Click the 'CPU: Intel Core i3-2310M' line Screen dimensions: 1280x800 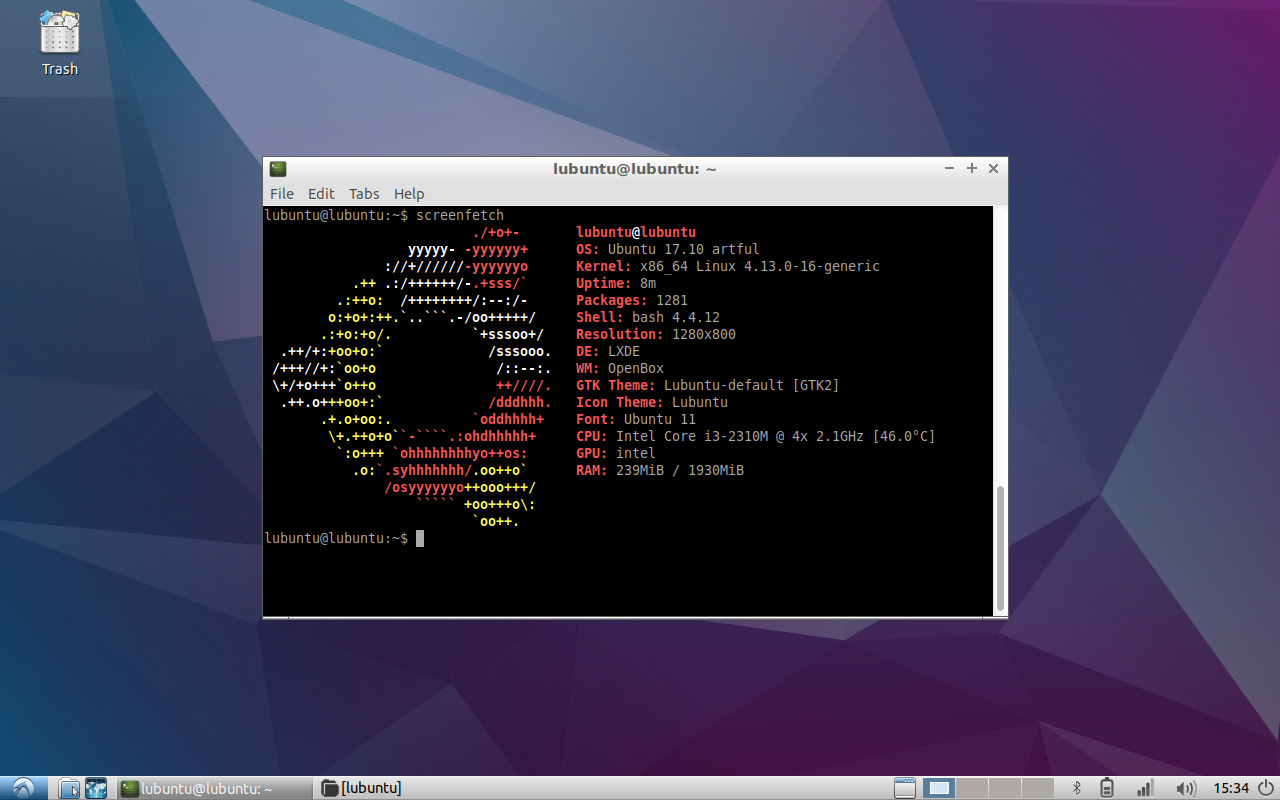(756, 437)
